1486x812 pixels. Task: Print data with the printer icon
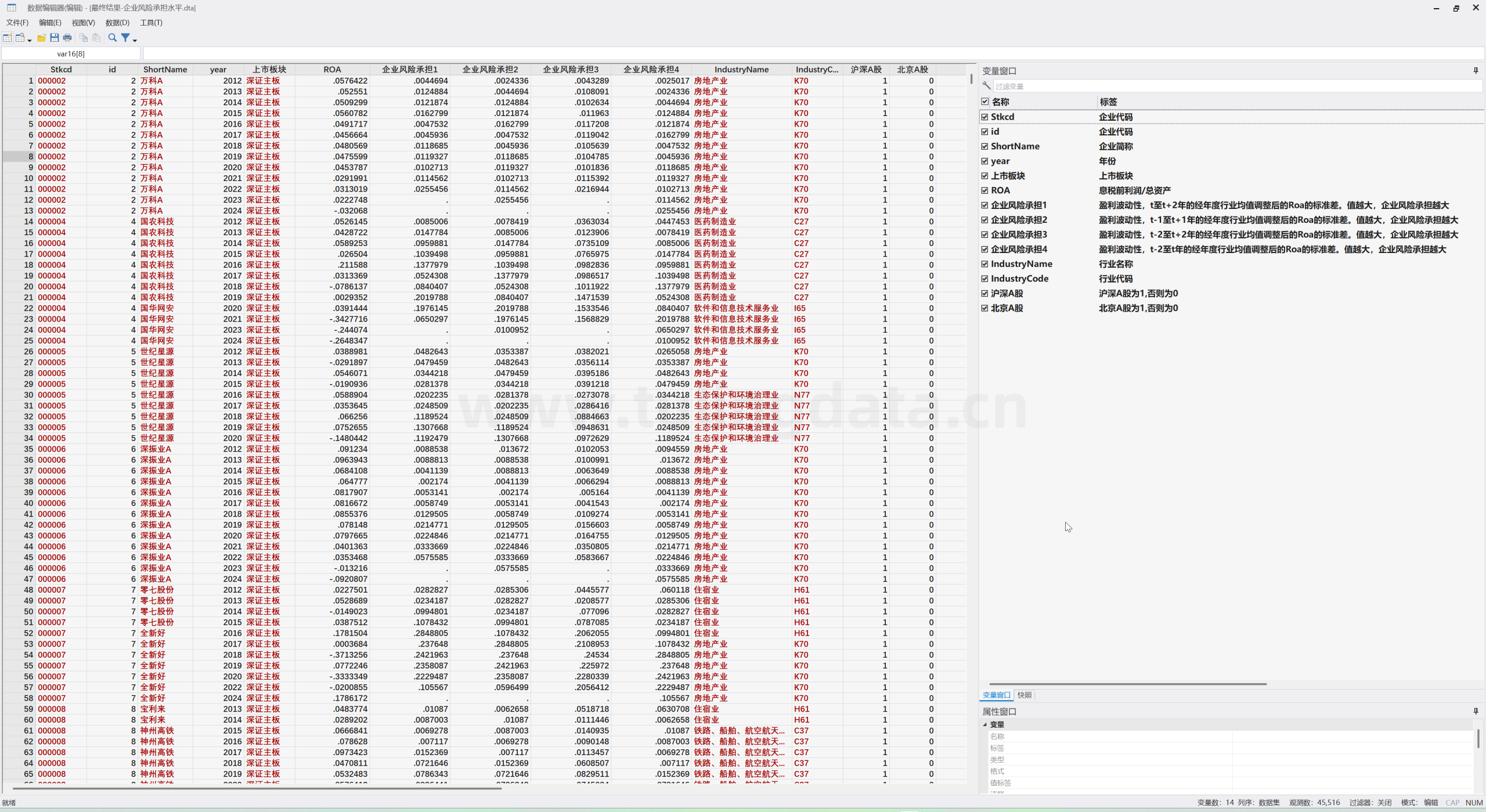tap(67, 38)
